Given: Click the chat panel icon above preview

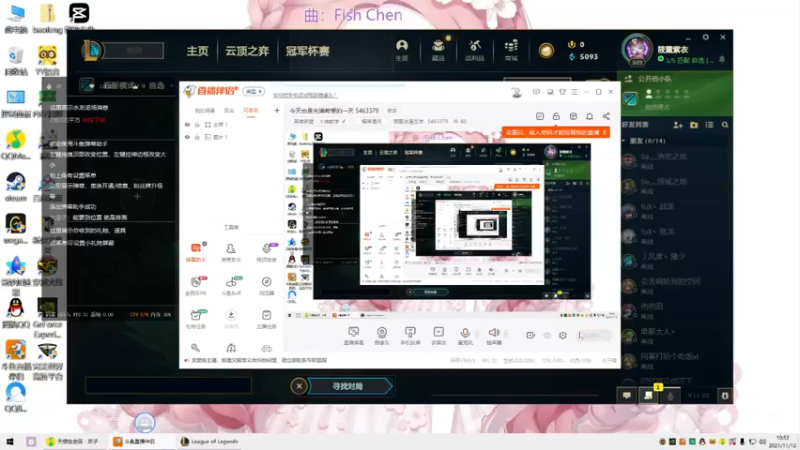Looking at the screenshot, I should click(540, 116).
